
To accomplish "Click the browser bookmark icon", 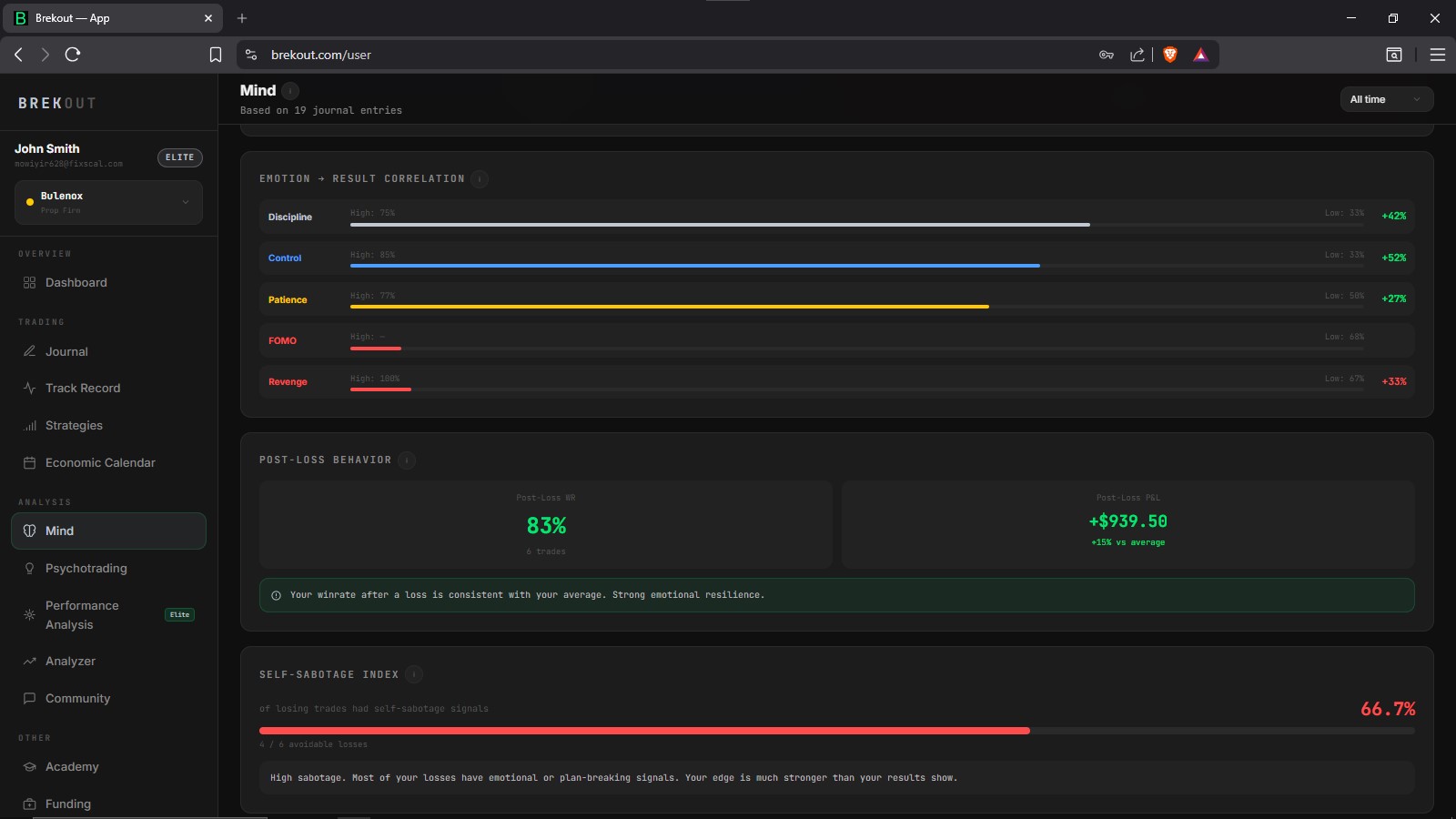I will [x=216, y=55].
